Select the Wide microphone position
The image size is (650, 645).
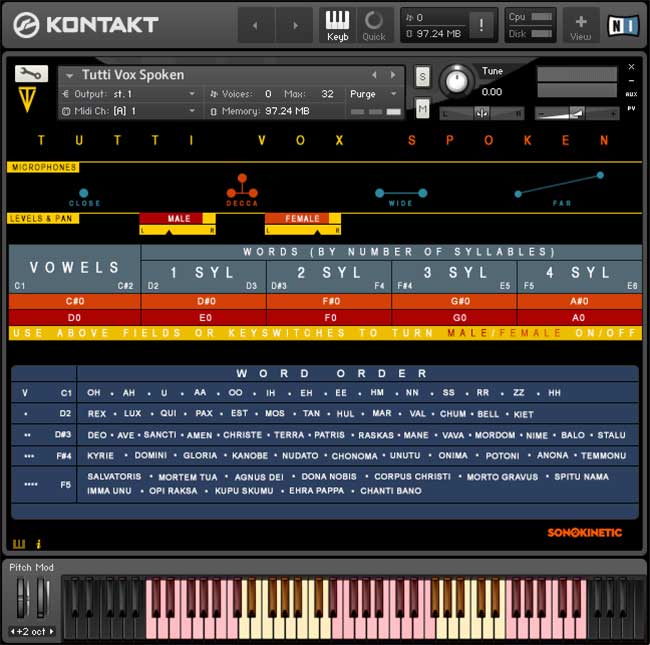pyautogui.click(x=400, y=197)
